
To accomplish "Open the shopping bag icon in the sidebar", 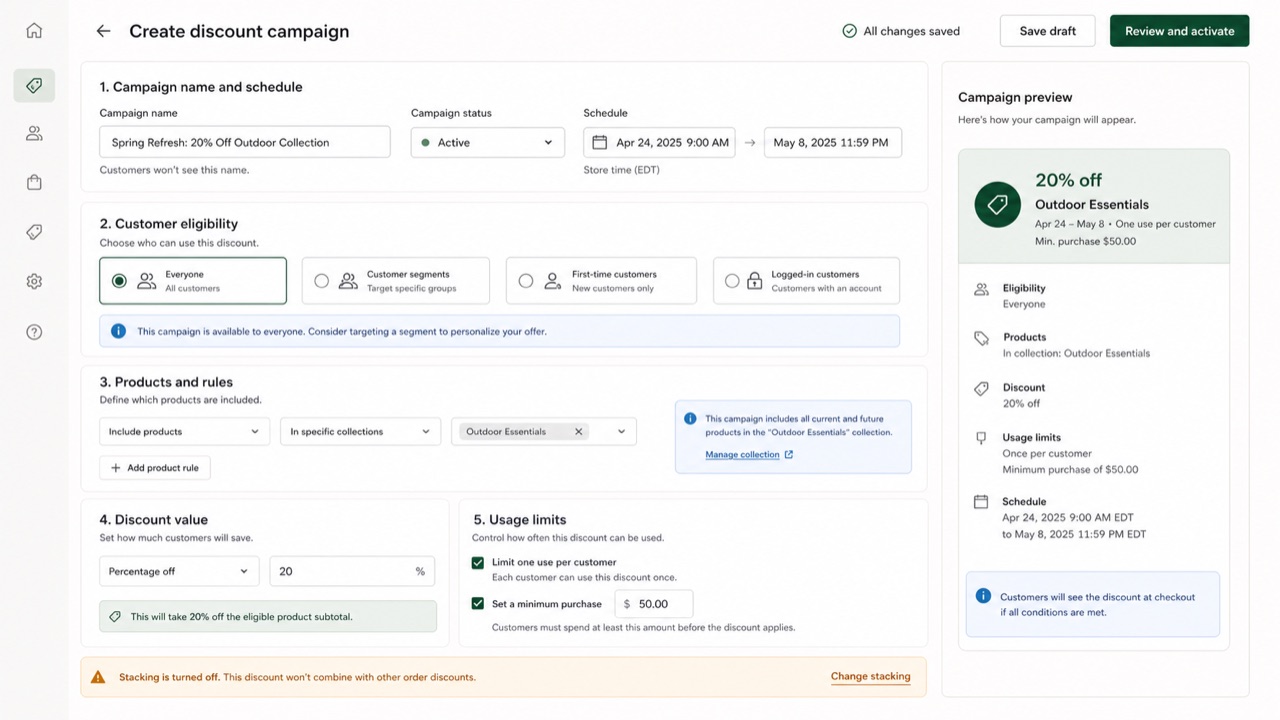I will click(x=34, y=182).
